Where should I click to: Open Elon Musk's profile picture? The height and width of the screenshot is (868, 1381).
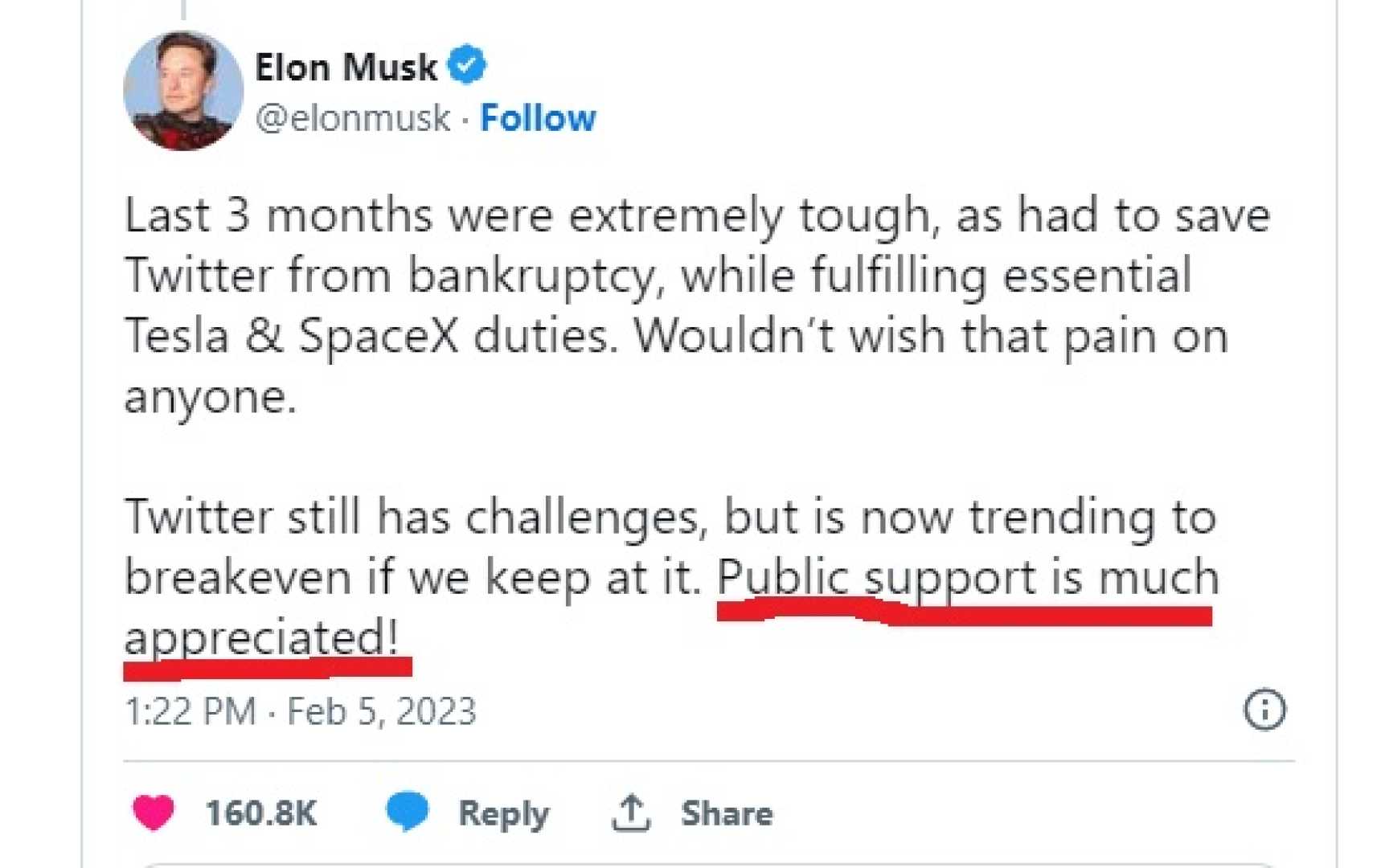point(183,91)
